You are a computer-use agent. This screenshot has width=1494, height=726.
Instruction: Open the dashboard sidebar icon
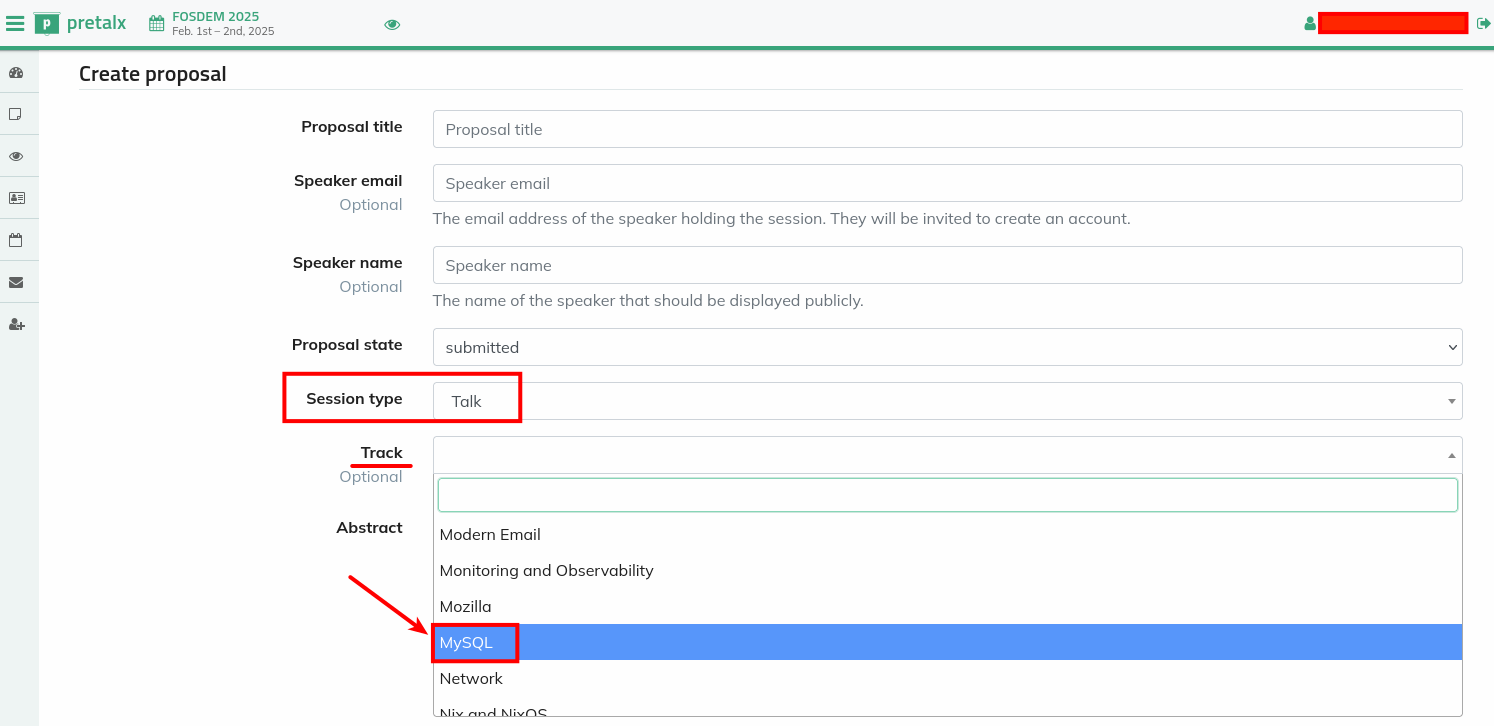(16, 72)
